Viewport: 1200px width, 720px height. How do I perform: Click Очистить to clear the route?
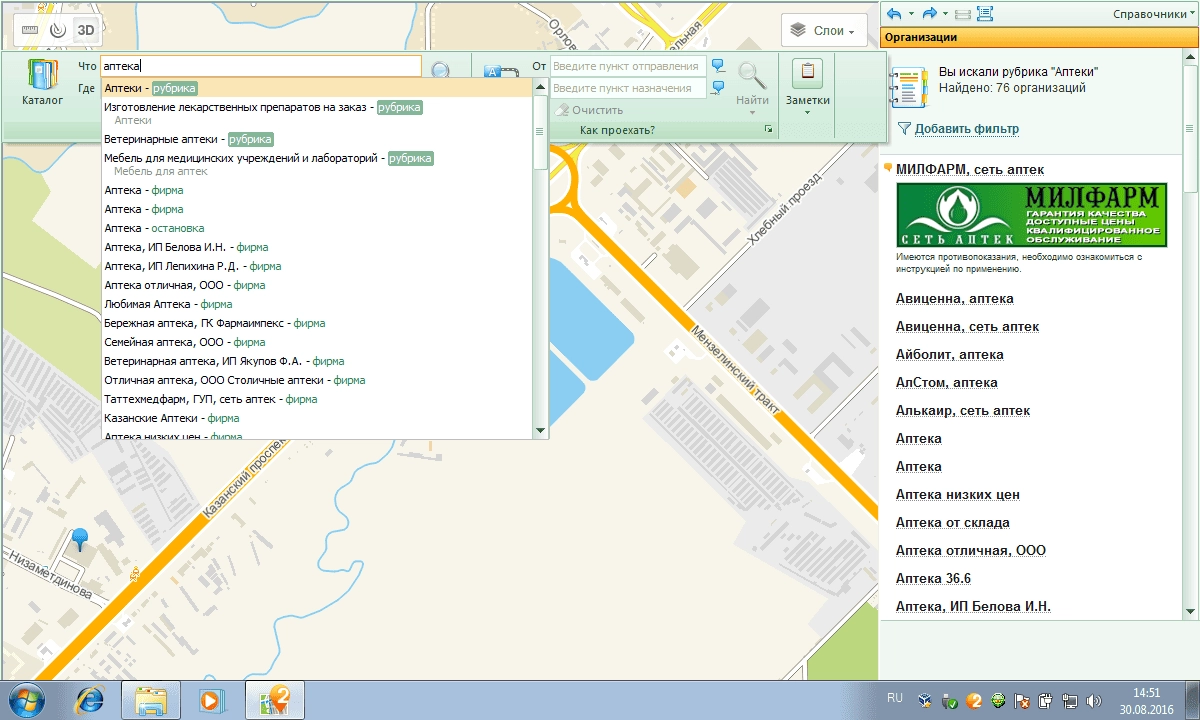click(x=589, y=110)
